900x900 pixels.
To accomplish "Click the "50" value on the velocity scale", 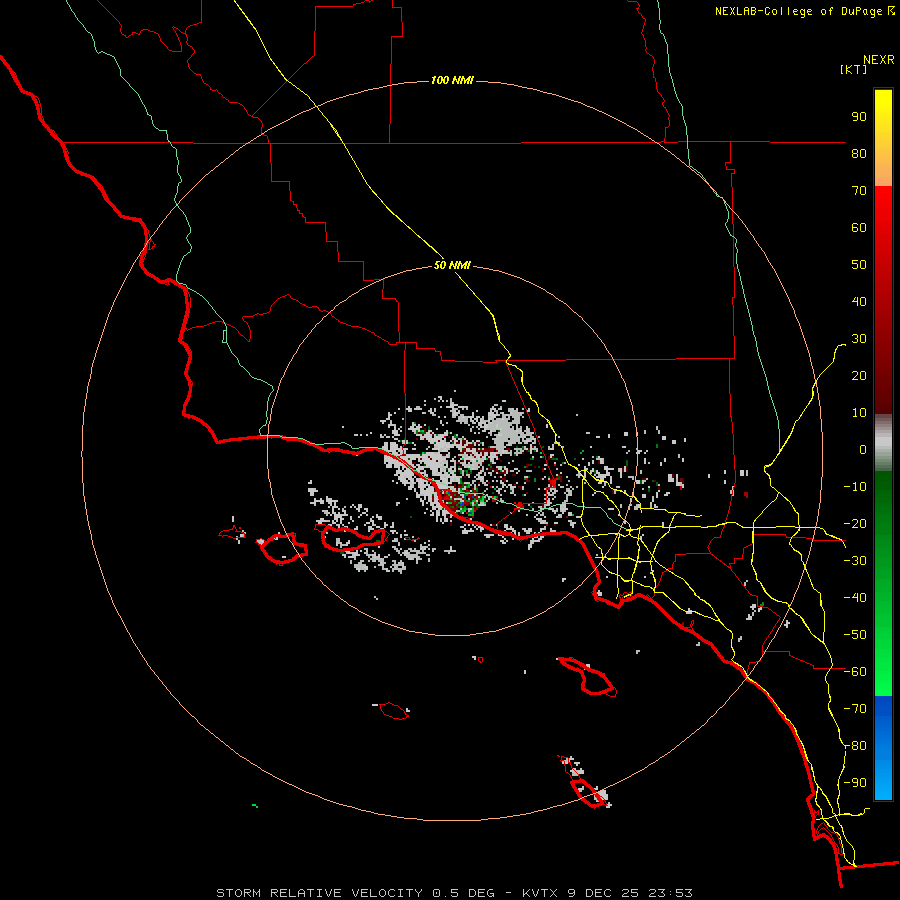I will tap(859, 265).
